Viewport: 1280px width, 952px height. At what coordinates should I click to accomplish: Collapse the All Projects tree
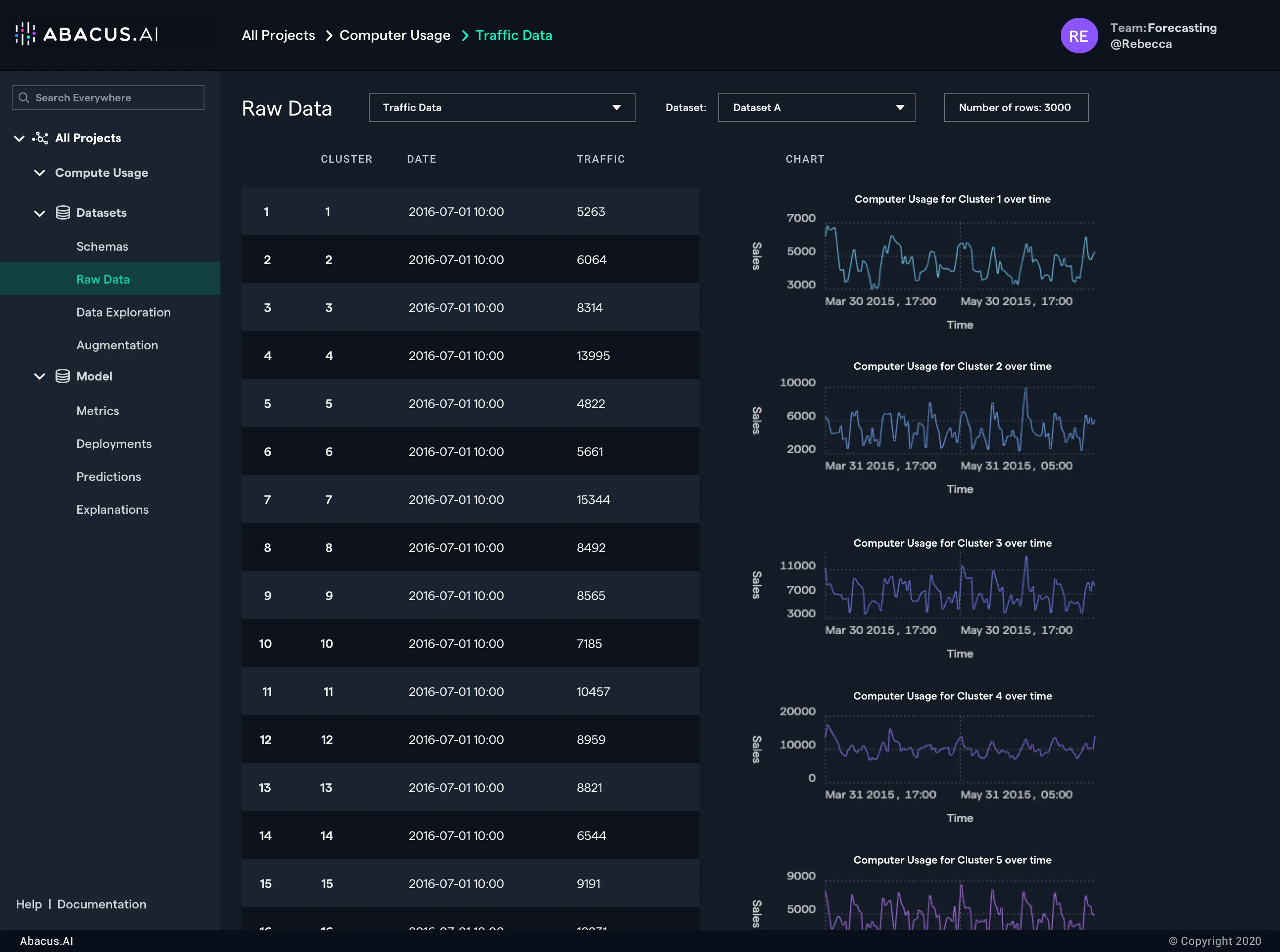[x=19, y=138]
